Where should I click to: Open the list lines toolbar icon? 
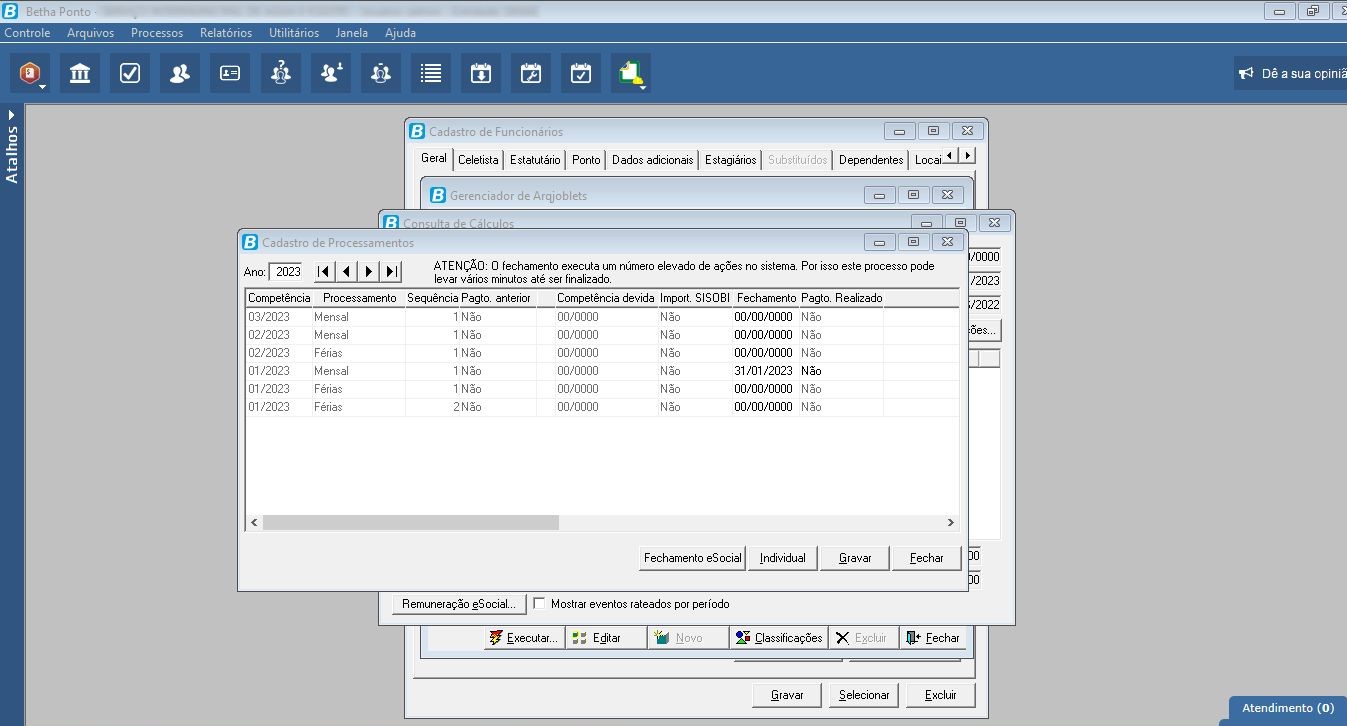[430, 73]
